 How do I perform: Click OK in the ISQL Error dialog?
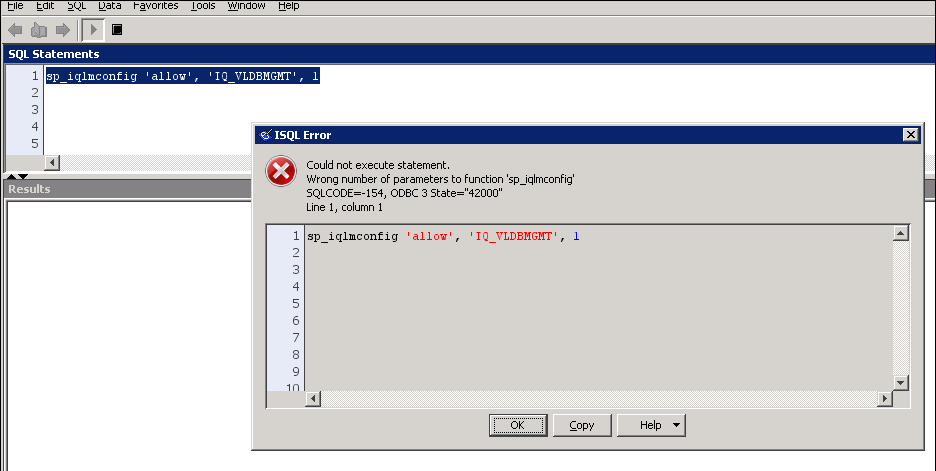click(518, 425)
